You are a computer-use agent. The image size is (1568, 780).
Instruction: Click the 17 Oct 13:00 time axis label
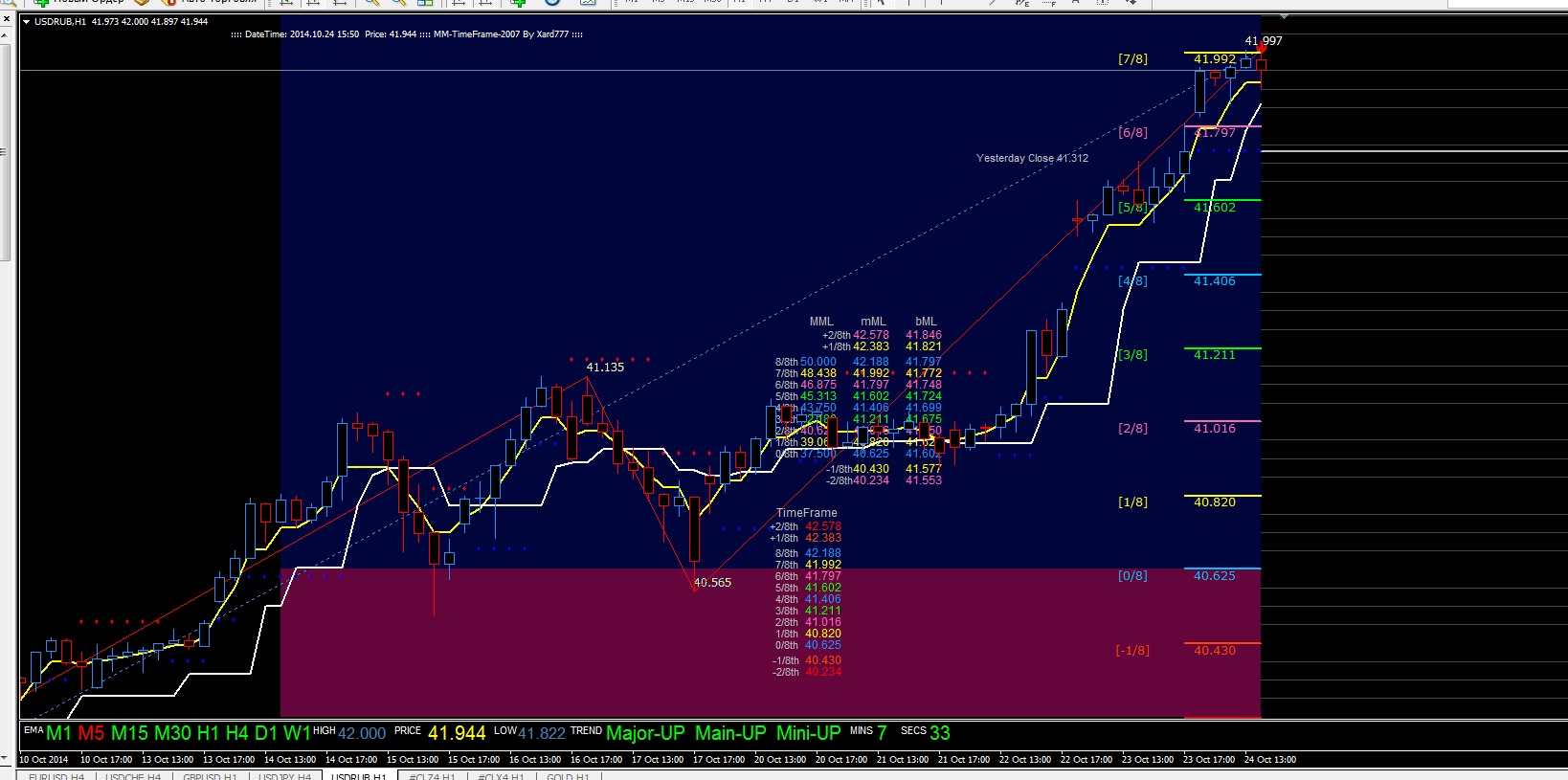click(x=658, y=760)
